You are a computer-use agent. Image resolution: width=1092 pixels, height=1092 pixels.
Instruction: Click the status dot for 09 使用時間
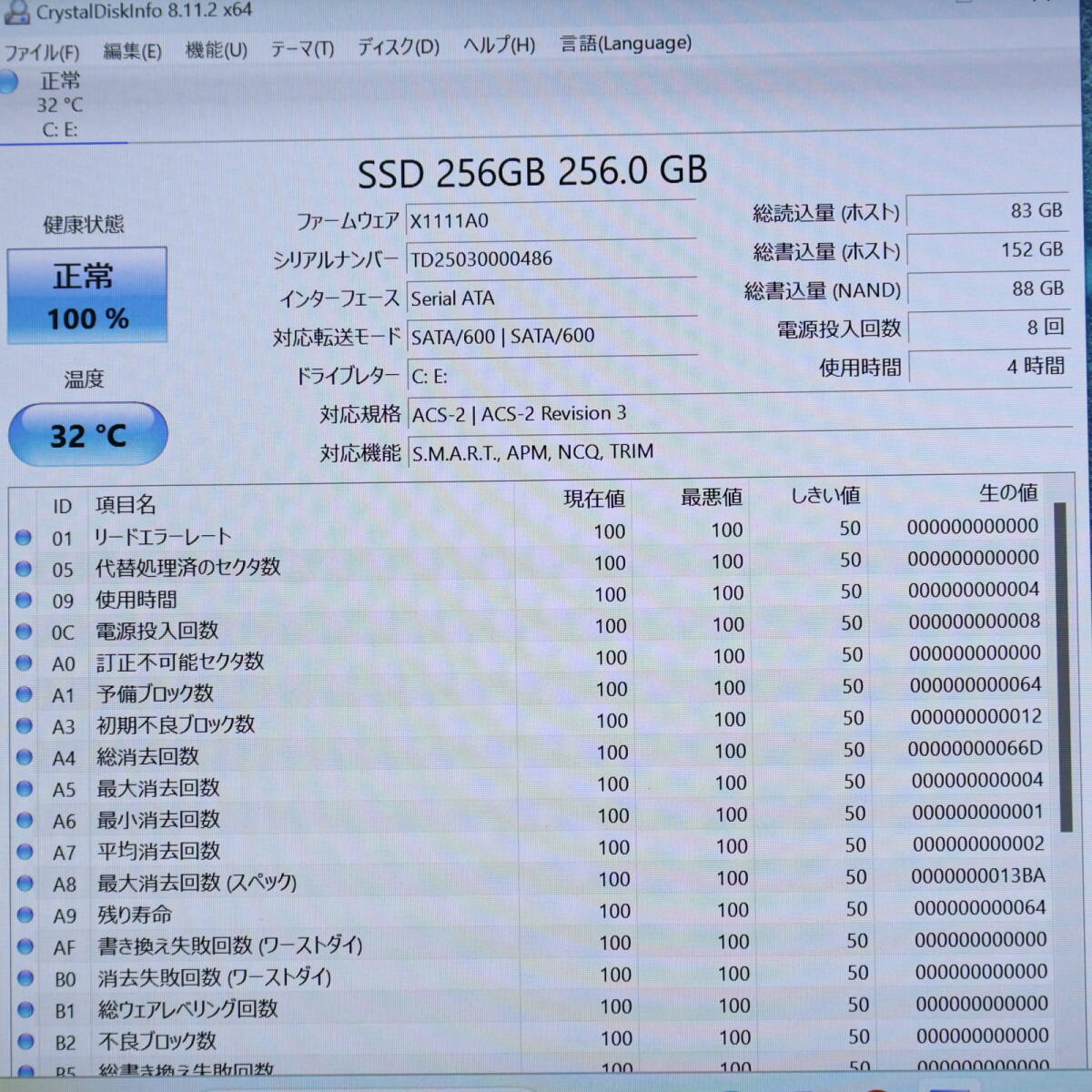[x=24, y=601]
